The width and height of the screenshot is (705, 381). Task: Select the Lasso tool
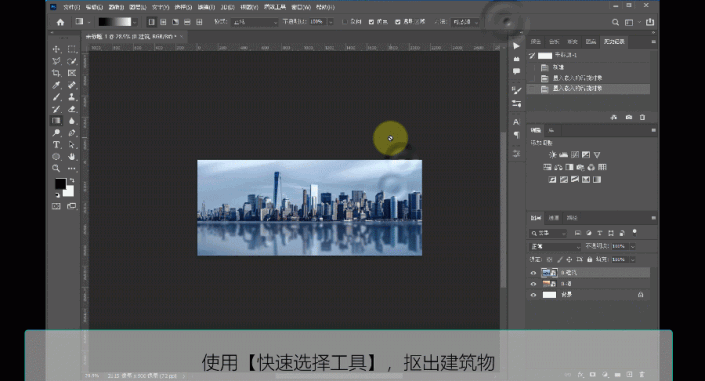56,61
